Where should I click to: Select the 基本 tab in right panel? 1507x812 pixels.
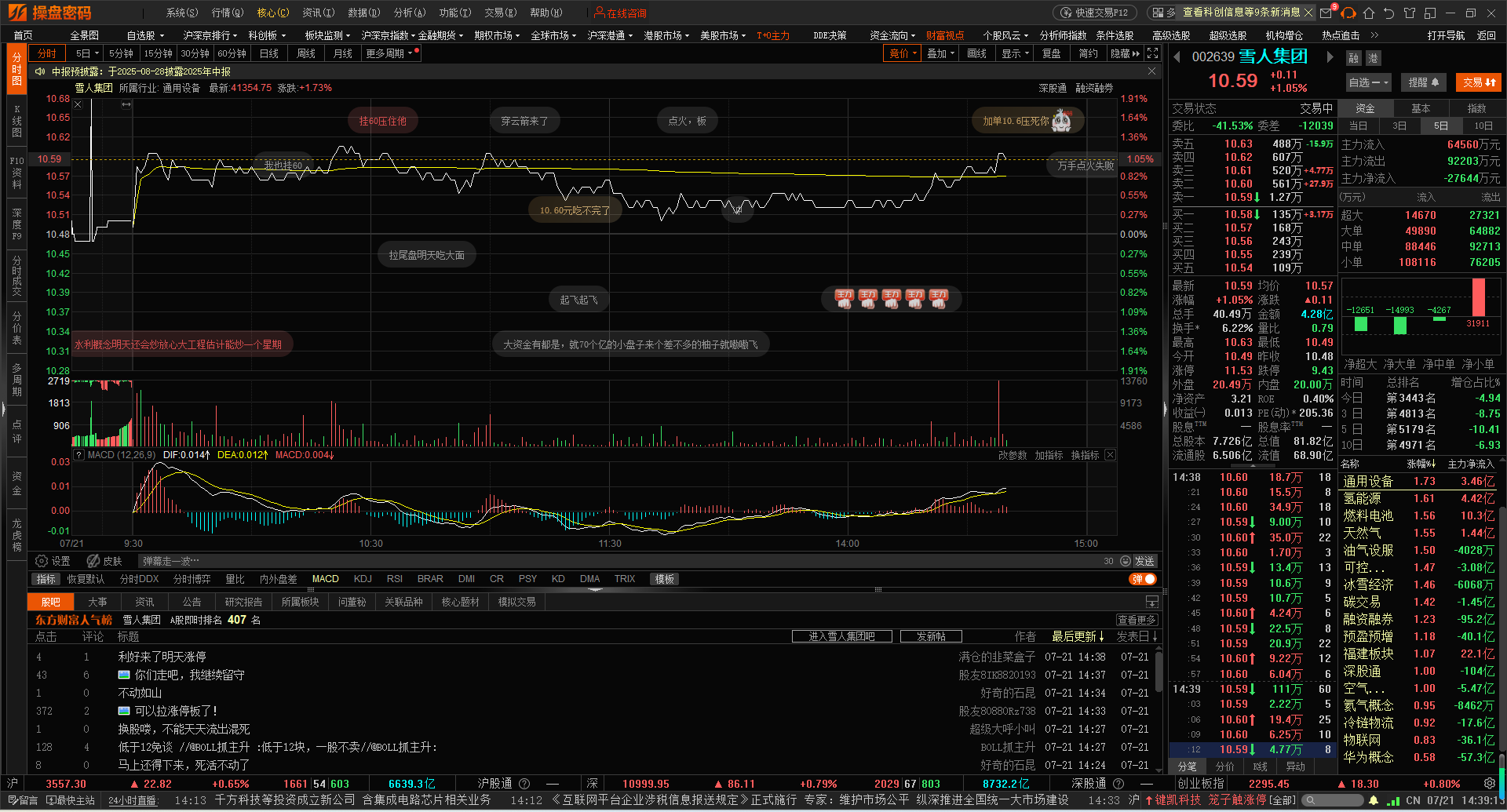1421,108
